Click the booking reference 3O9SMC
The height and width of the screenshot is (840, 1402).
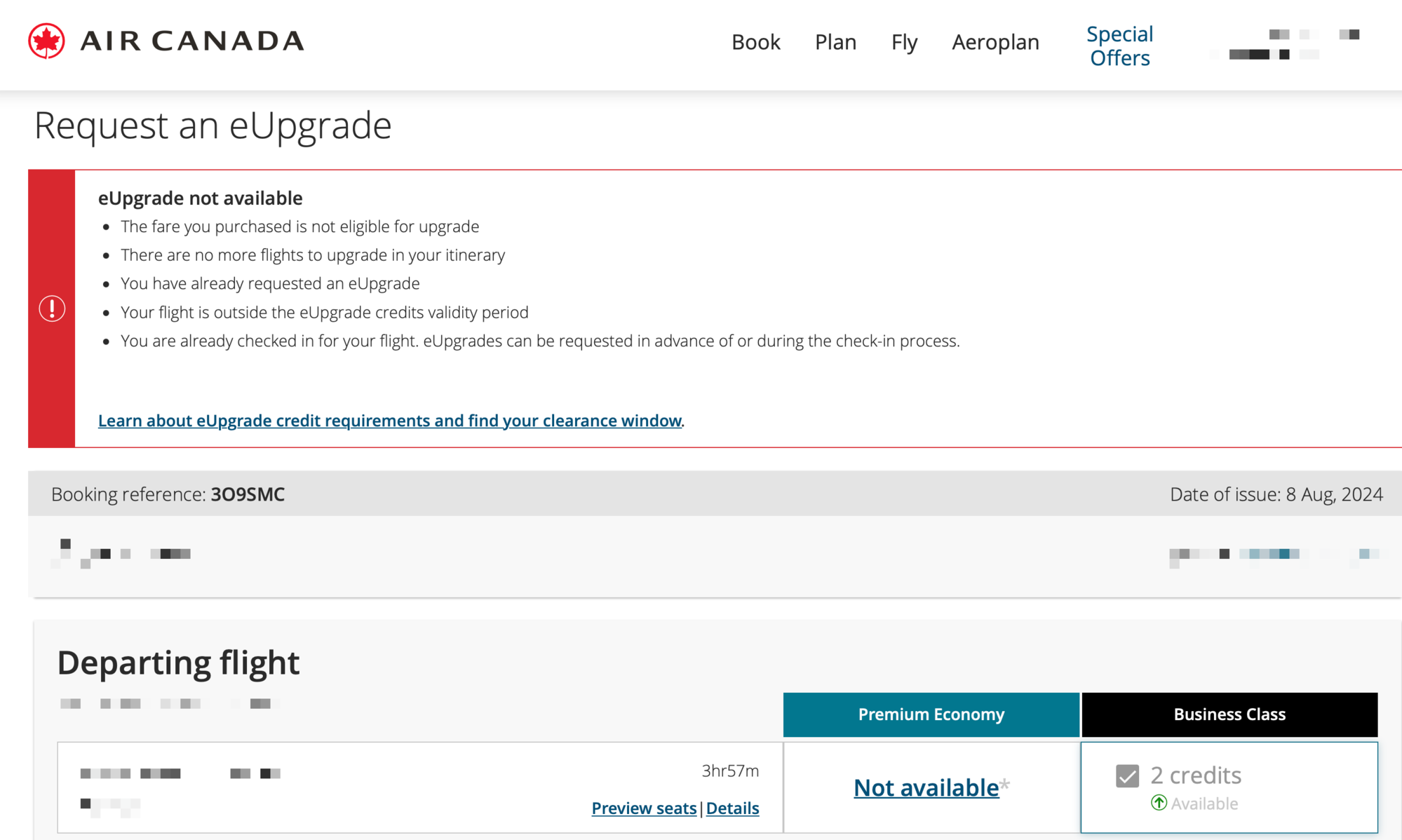click(x=248, y=494)
